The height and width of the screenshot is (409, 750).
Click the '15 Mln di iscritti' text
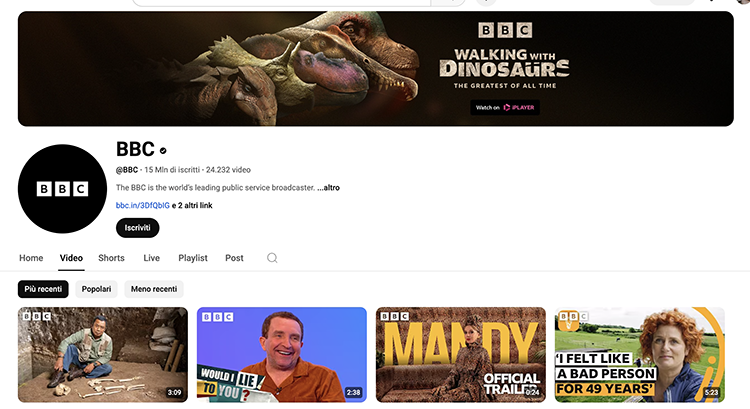(172, 170)
